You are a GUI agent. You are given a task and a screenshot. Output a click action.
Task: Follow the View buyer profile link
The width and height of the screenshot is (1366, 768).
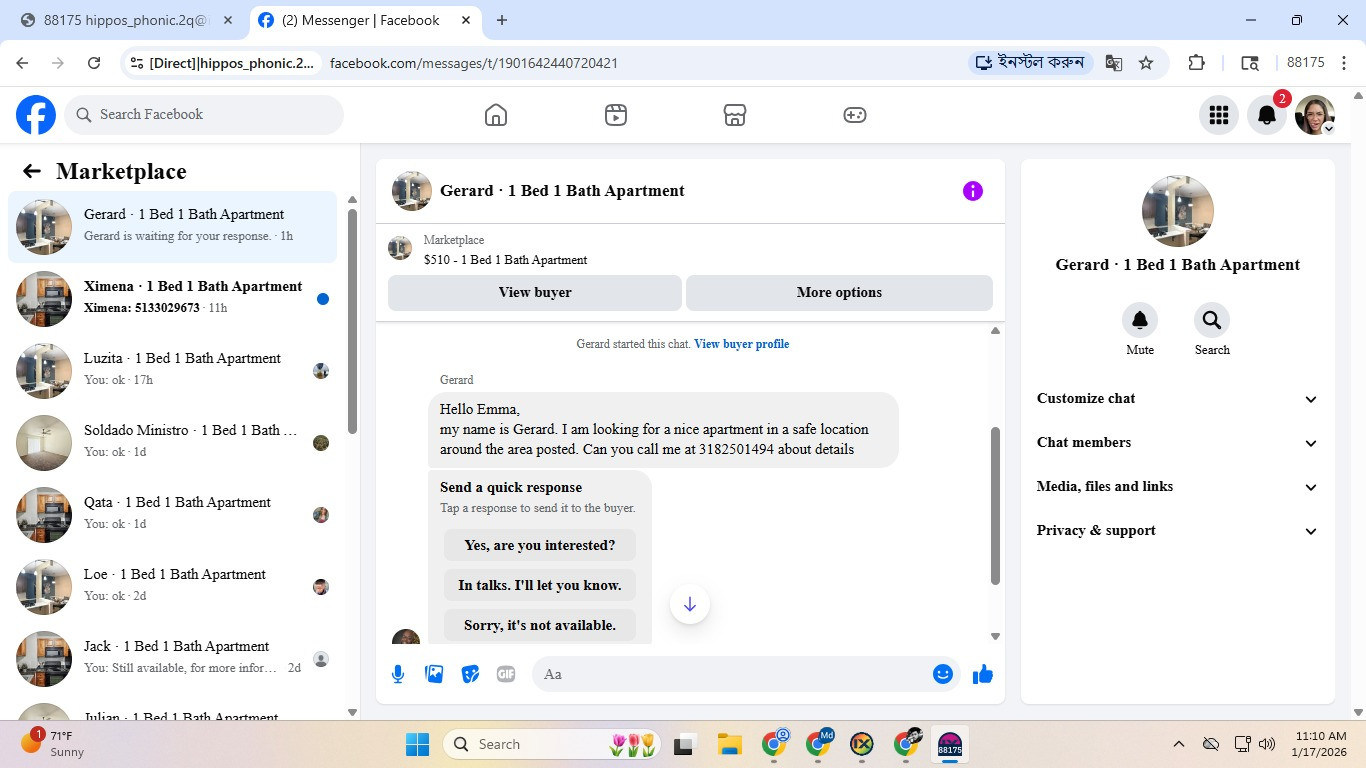pos(741,344)
